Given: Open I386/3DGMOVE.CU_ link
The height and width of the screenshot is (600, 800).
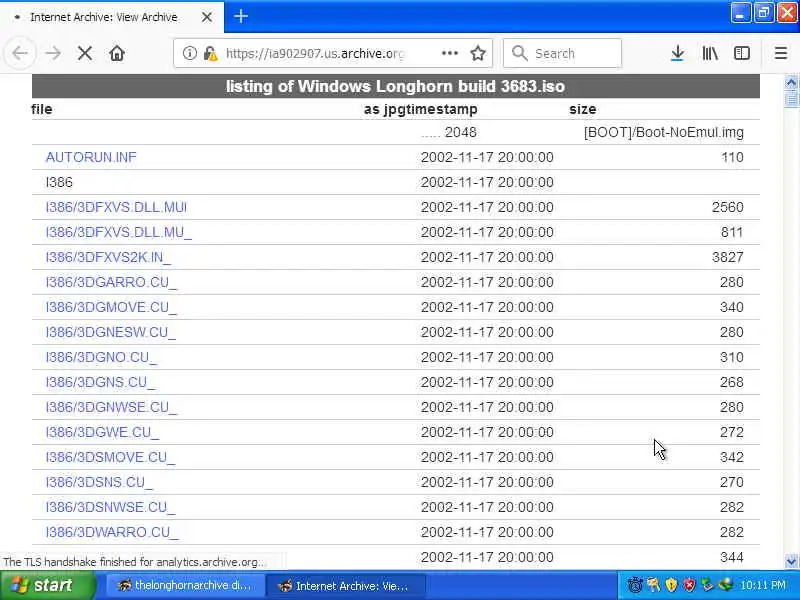Looking at the screenshot, I should tap(111, 307).
